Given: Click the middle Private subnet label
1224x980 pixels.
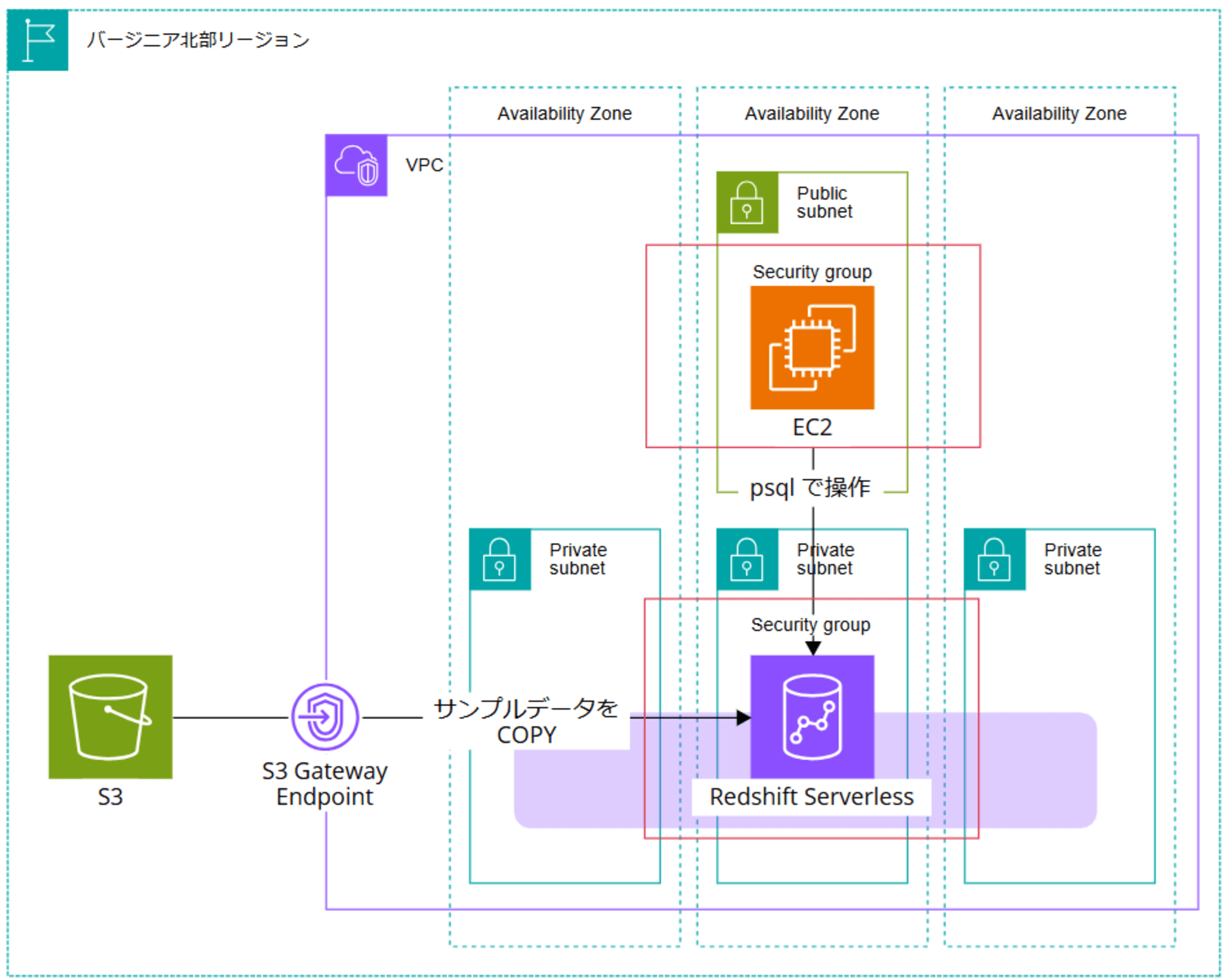Looking at the screenshot, I should (825, 559).
